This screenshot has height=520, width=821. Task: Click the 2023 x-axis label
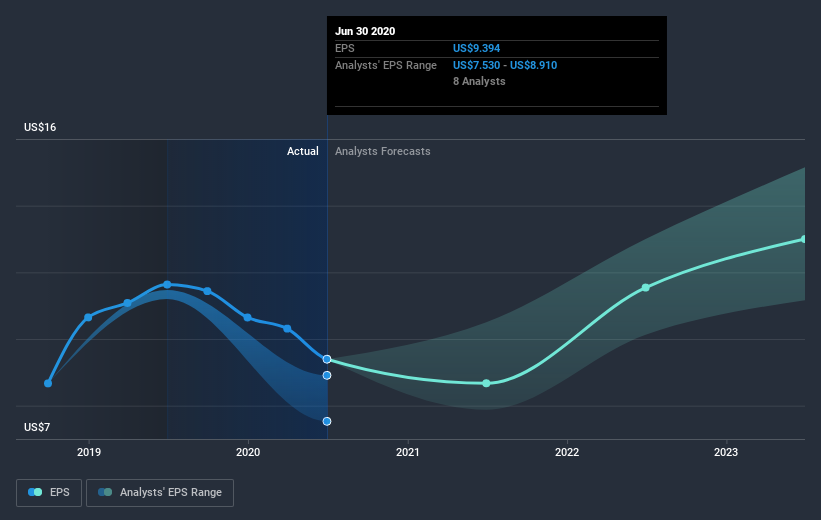(x=726, y=452)
